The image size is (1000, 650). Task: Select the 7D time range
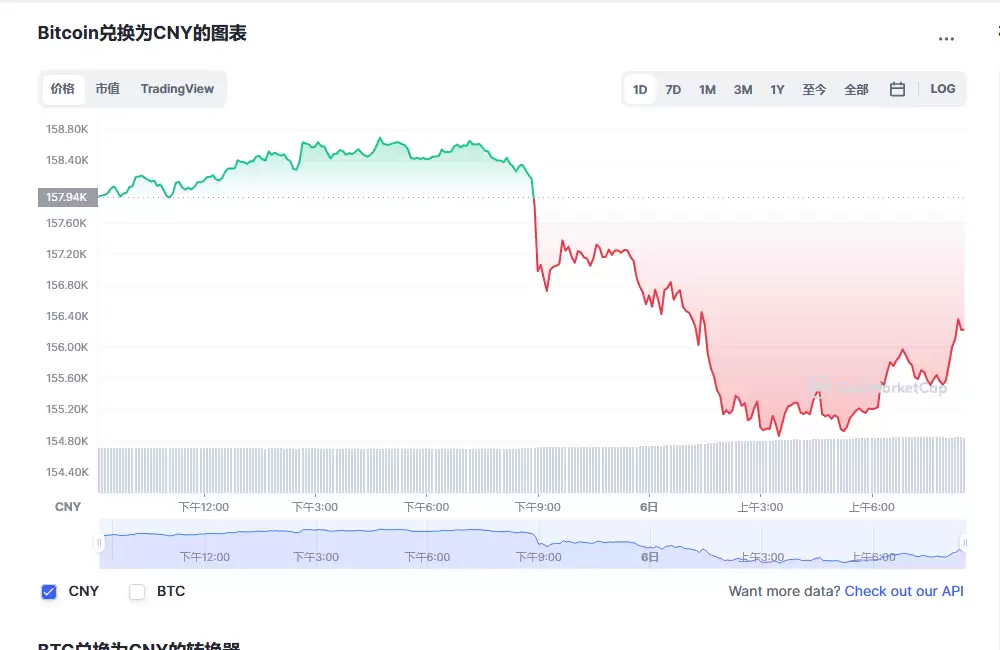(x=673, y=89)
